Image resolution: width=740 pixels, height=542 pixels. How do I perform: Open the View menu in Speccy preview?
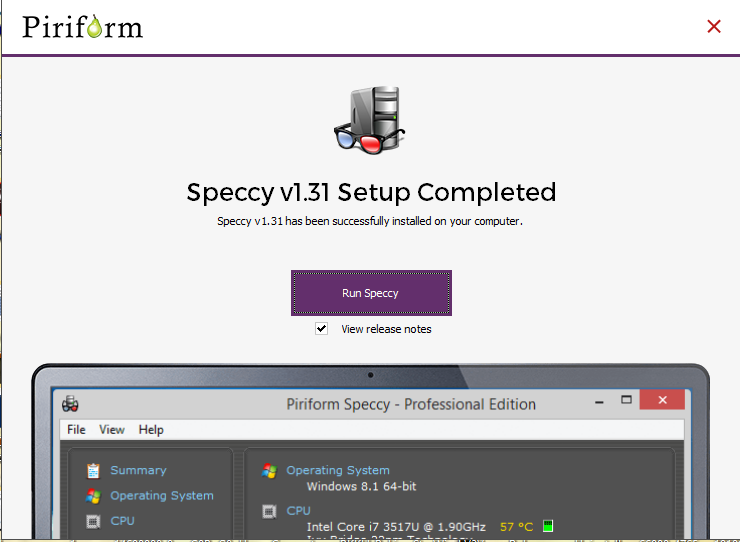(x=111, y=430)
